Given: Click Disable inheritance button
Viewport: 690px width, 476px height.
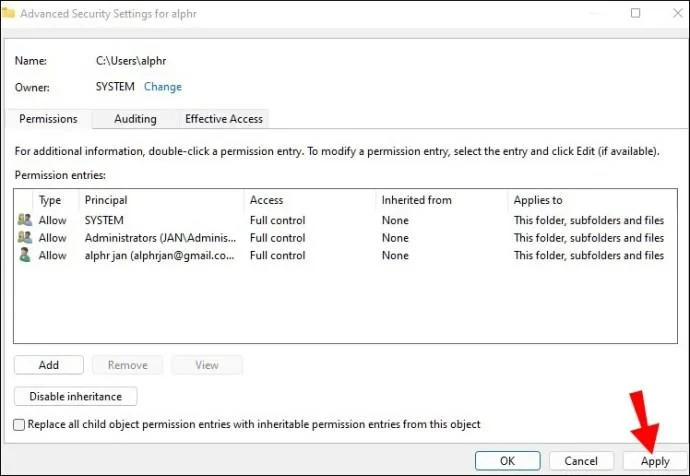Looking at the screenshot, I should coord(76,396).
